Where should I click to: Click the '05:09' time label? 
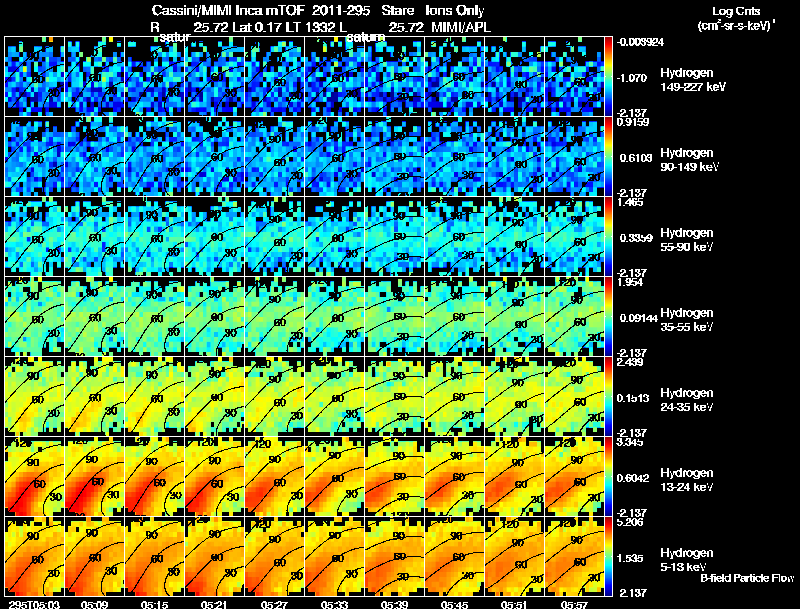coord(94,604)
